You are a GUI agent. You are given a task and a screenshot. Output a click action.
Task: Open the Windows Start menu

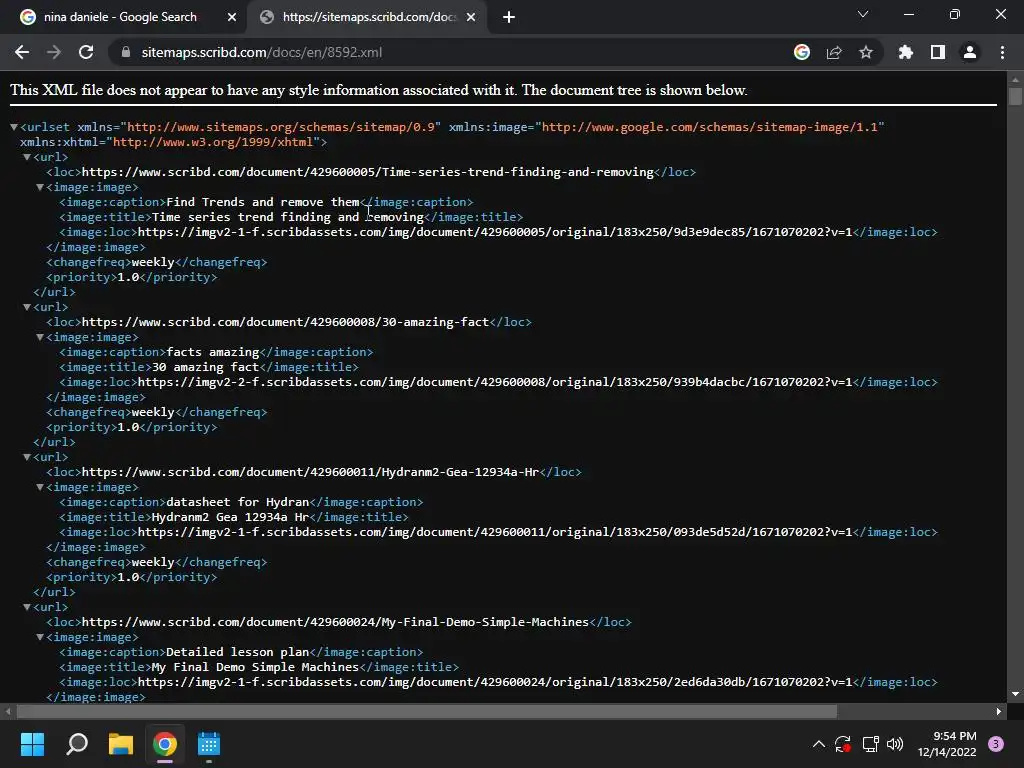click(x=33, y=744)
